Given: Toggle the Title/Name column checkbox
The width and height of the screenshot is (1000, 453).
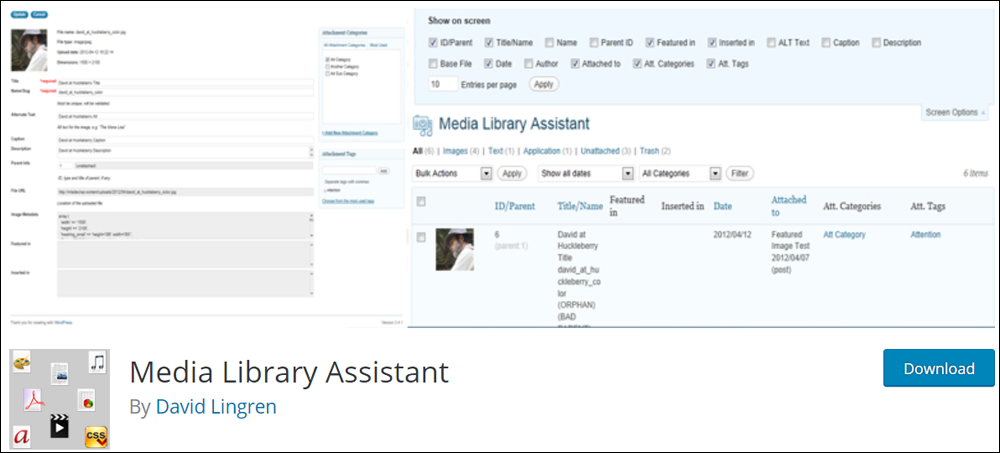Looking at the screenshot, I should (x=489, y=43).
